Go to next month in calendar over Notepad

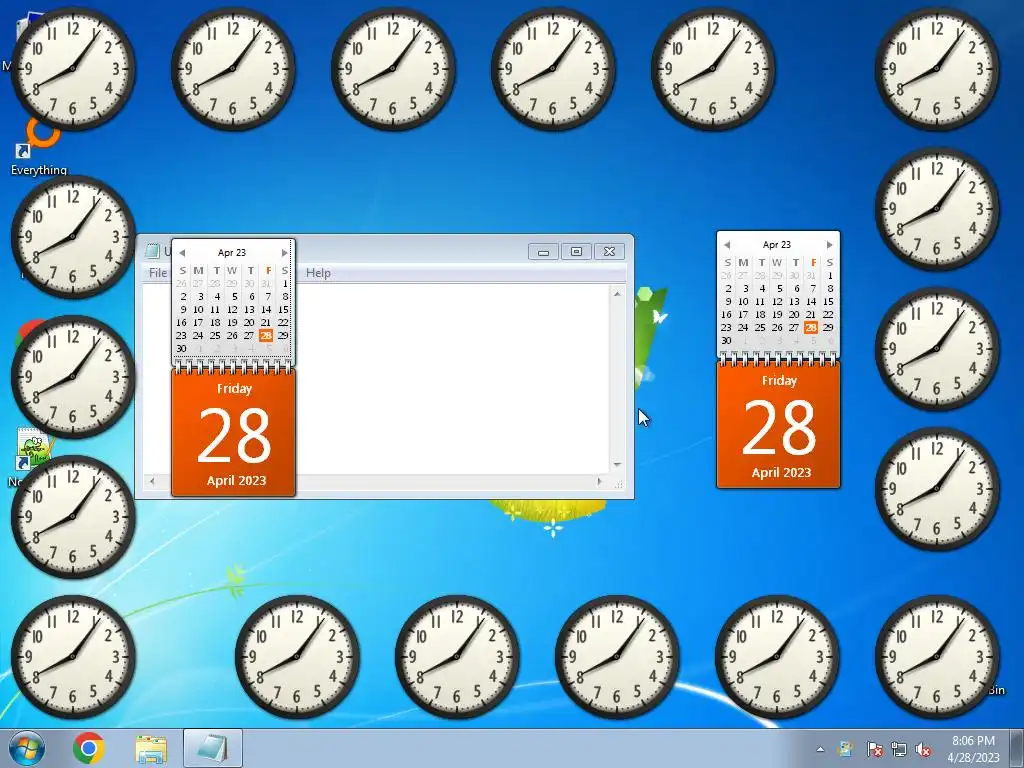pyautogui.click(x=284, y=253)
